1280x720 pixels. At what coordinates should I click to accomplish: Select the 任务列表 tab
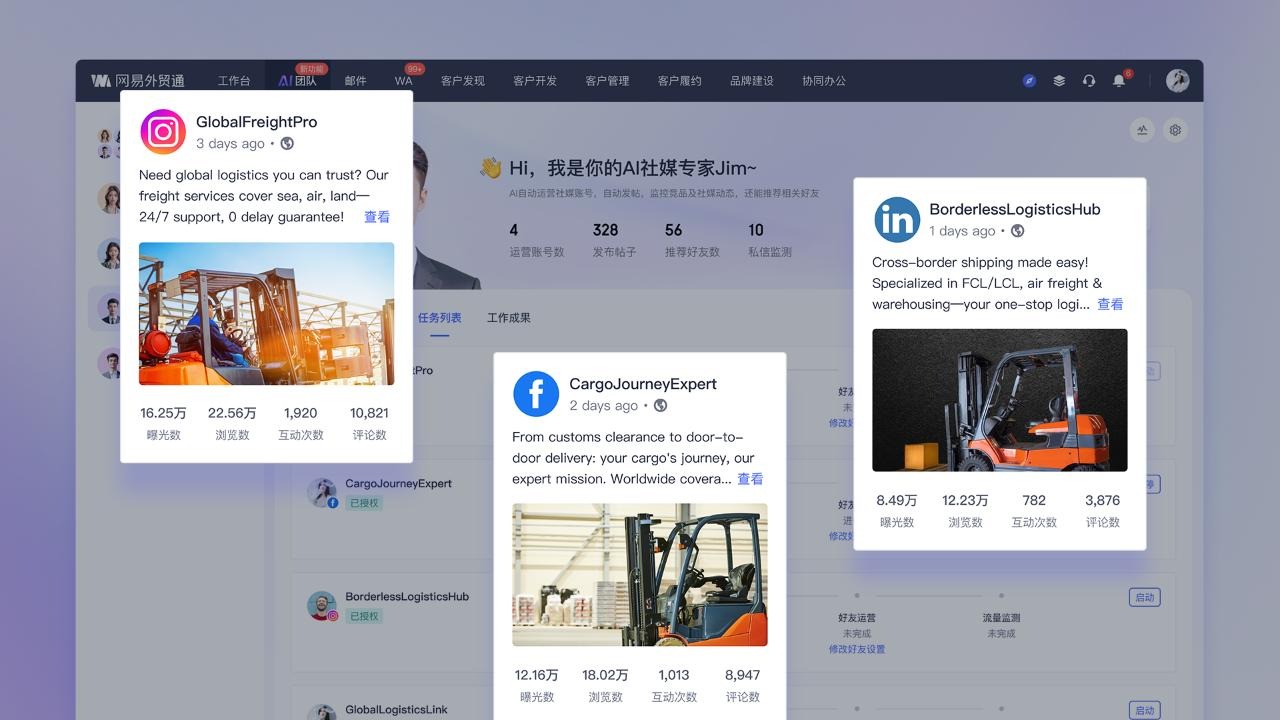pyautogui.click(x=439, y=318)
